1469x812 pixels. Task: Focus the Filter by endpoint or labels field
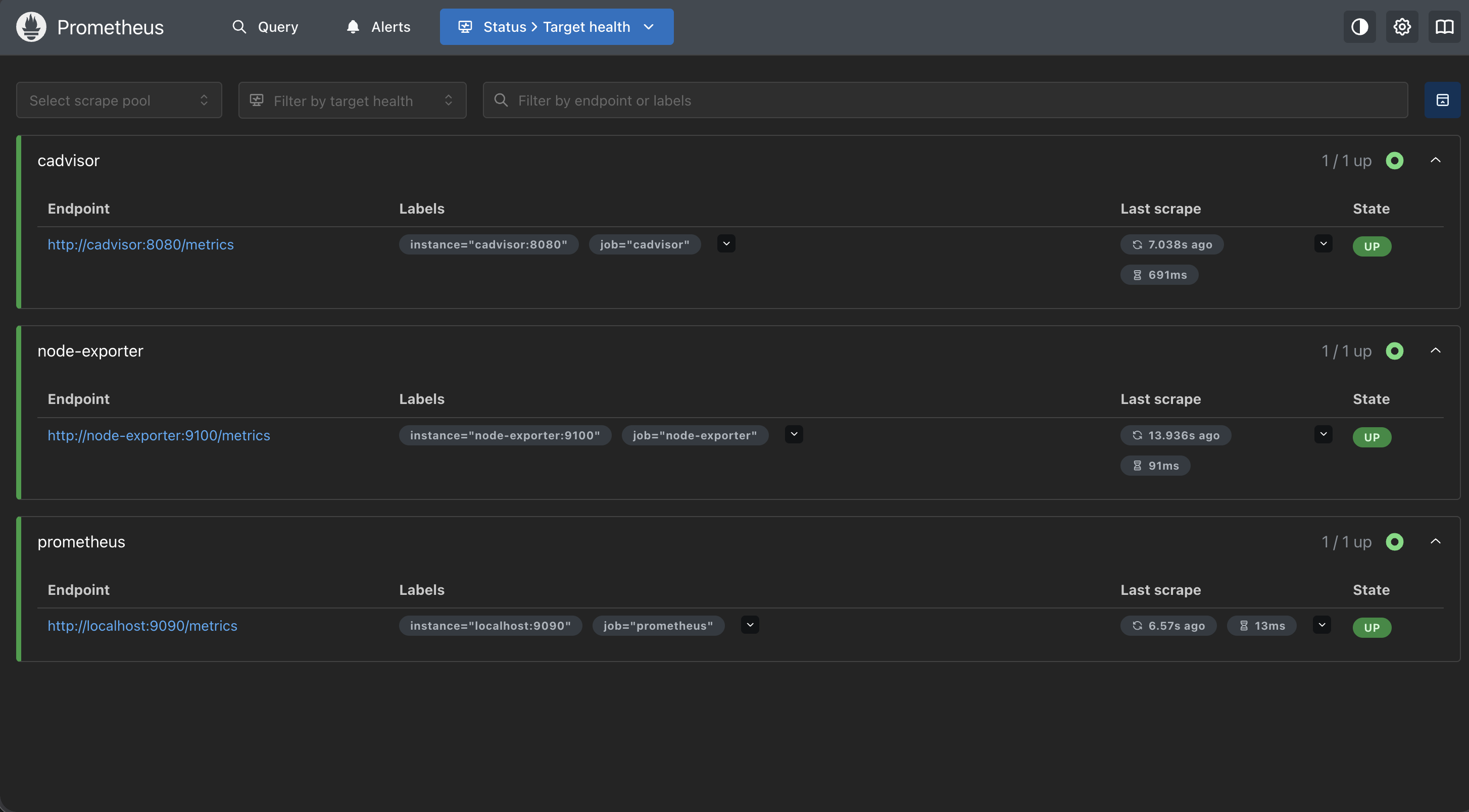[946, 100]
